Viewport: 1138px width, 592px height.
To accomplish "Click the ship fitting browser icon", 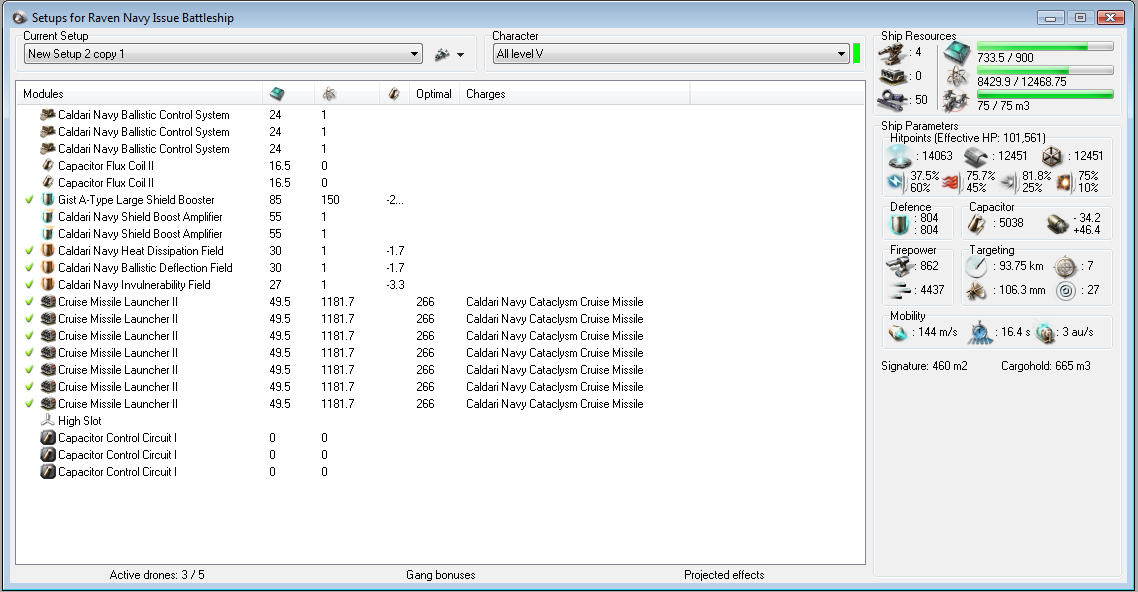I will 441,54.
